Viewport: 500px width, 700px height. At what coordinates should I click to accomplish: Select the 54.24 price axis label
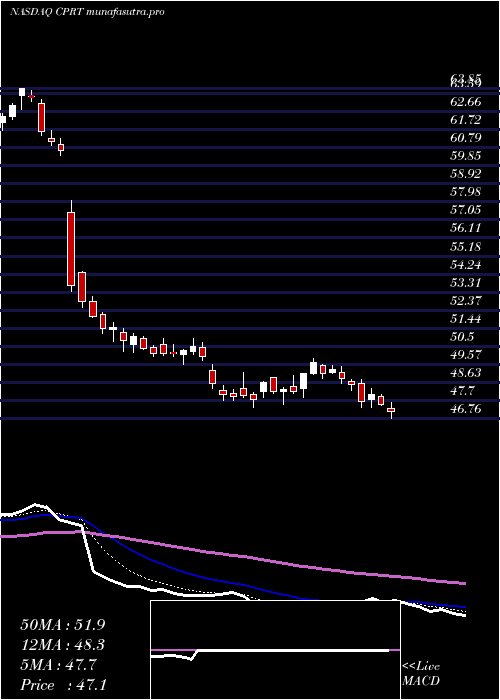point(466,265)
